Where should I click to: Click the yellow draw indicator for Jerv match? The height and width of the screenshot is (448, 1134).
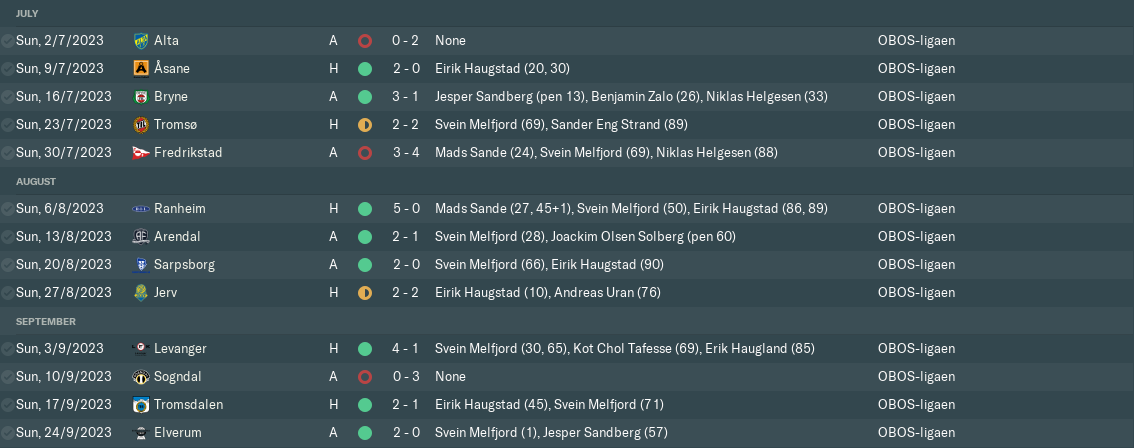point(365,293)
